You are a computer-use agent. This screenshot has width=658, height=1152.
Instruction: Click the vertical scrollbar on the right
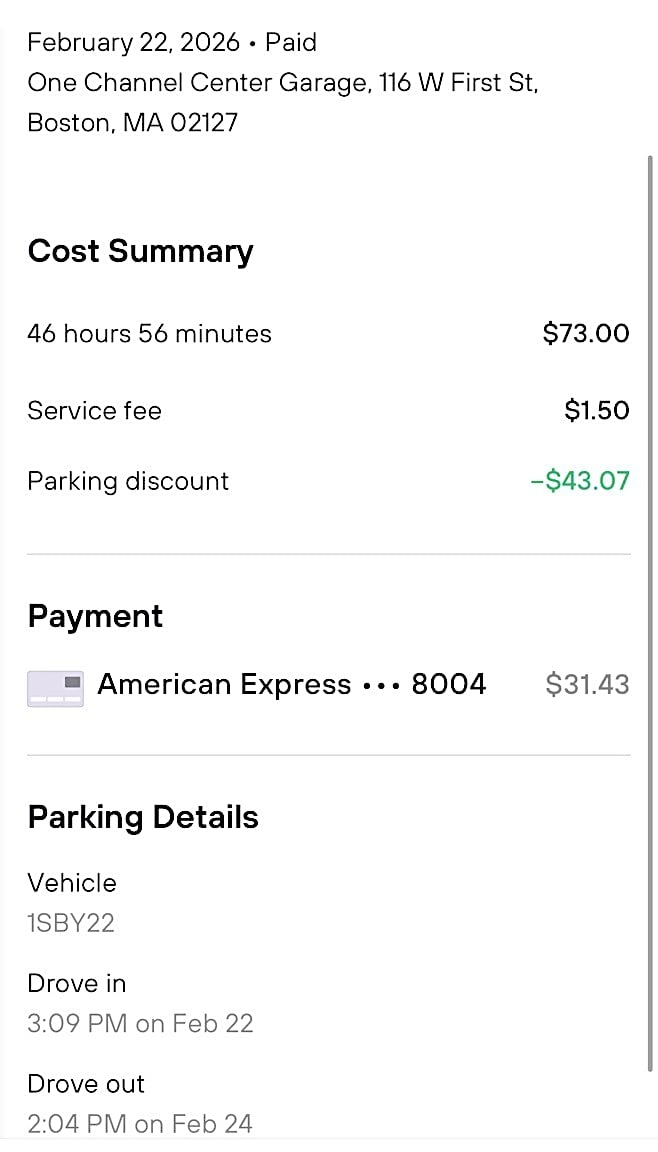pos(650,600)
